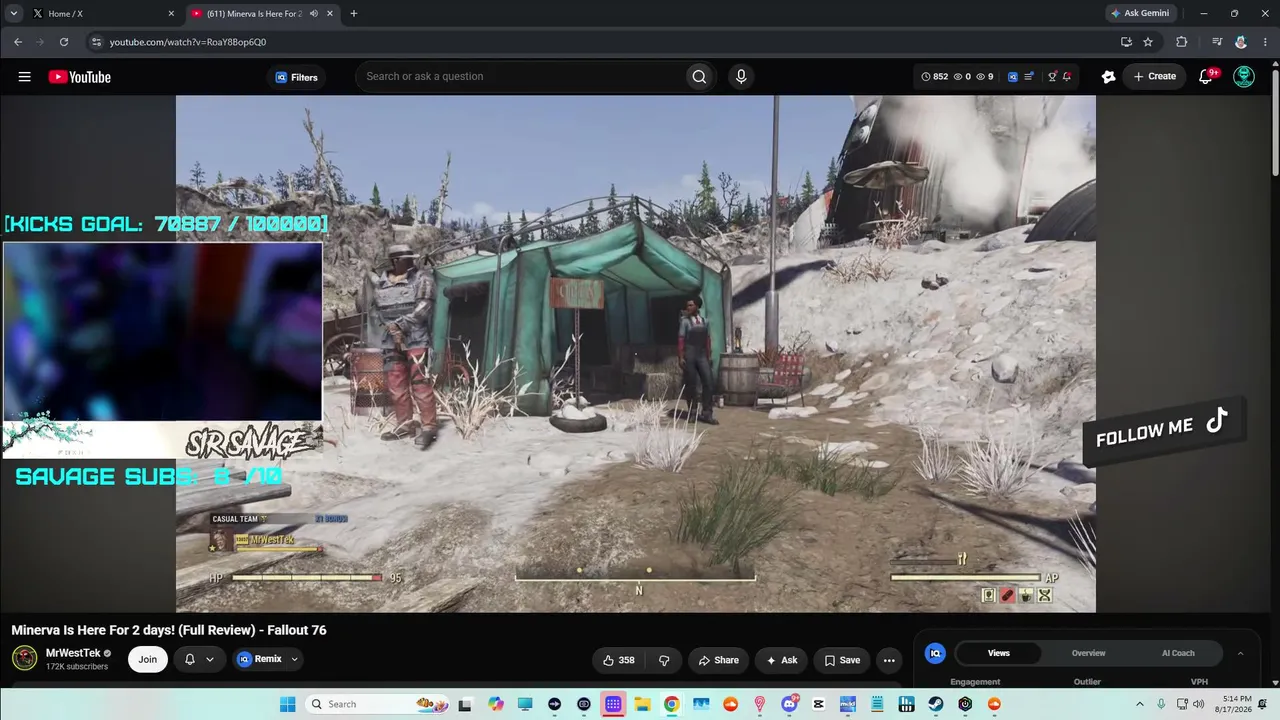The height and width of the screenshot is (720, 1280).
Task: Switch to the AI Coach tab
Action: [x=1178, y=653]
